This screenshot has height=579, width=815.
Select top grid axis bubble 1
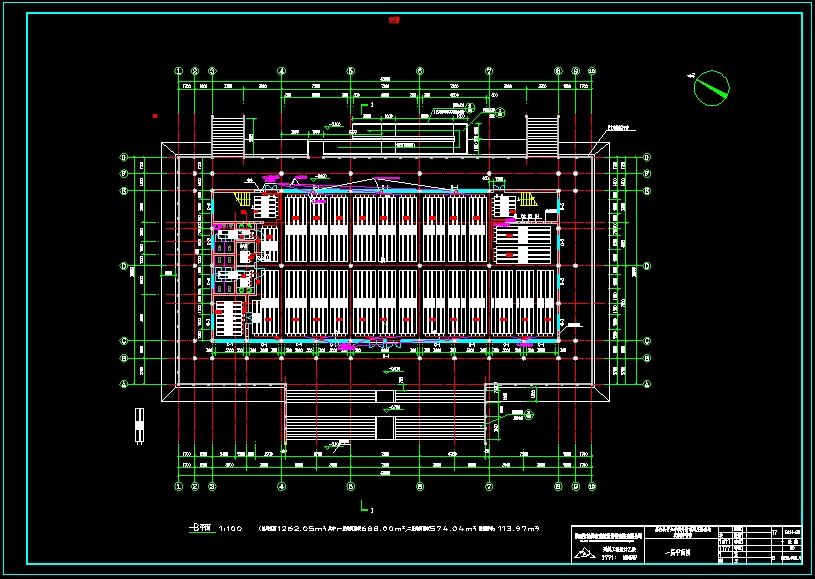coord(179,71)
